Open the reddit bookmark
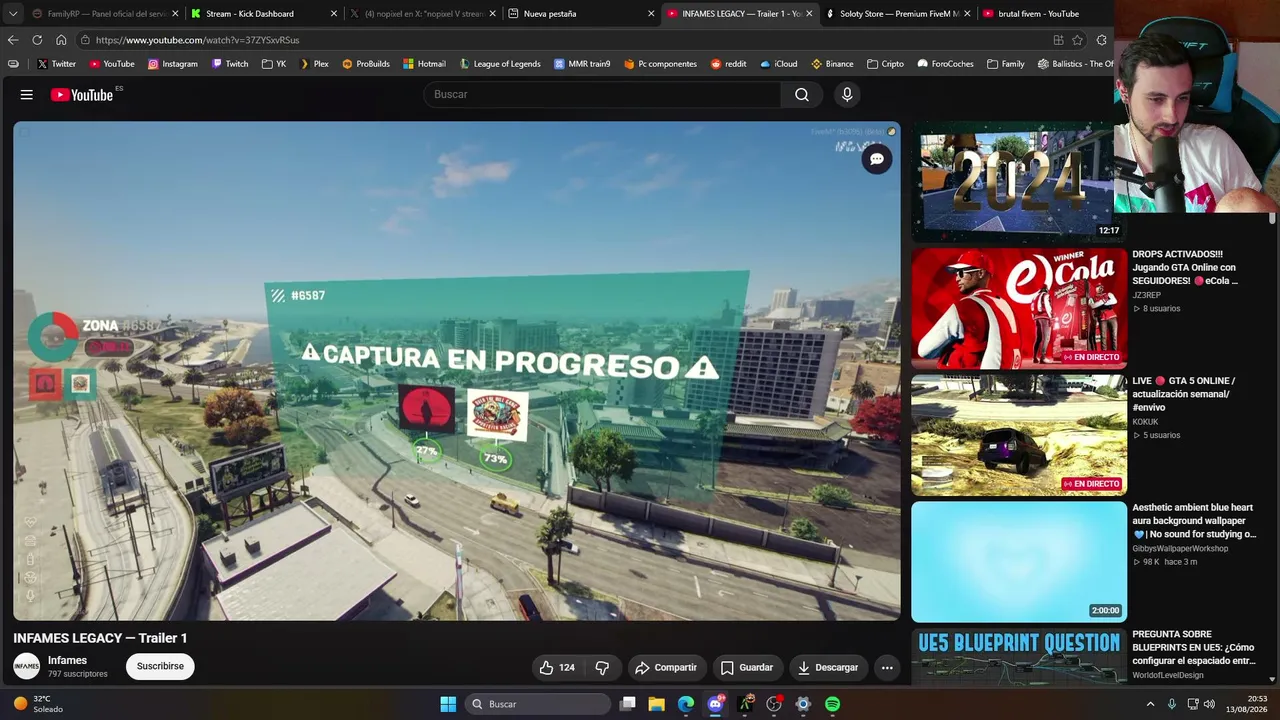The height and width of the screenshot is (720, 1280). click(x=729, y=64)
